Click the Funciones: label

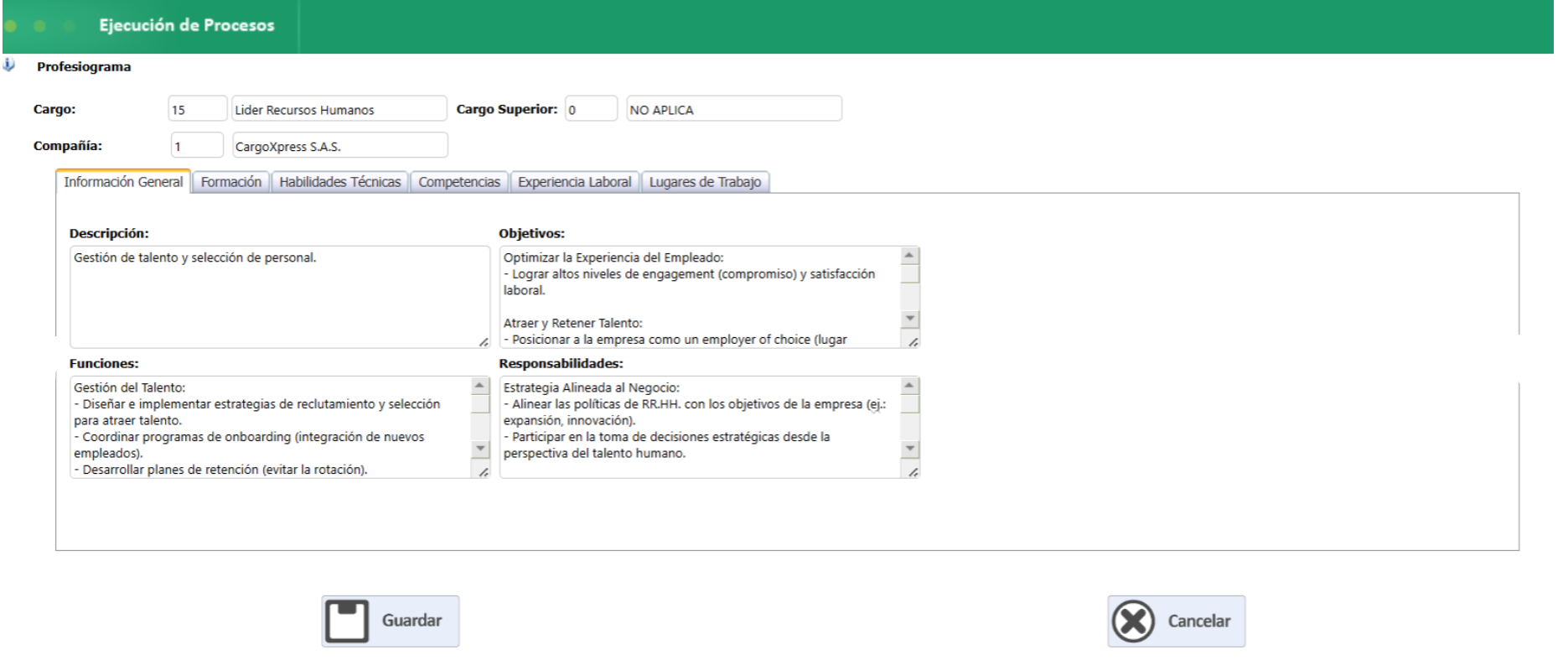[104, 363]
